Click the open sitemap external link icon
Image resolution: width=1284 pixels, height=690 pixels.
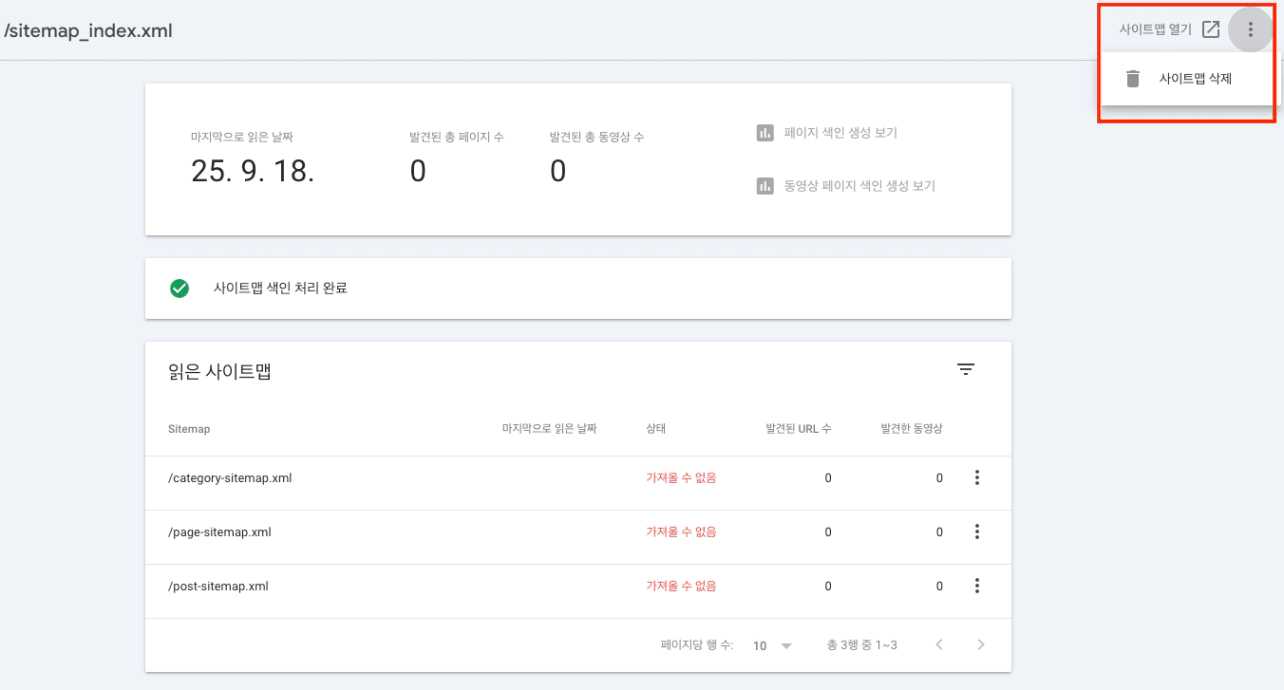click(x=1210, y=30)
